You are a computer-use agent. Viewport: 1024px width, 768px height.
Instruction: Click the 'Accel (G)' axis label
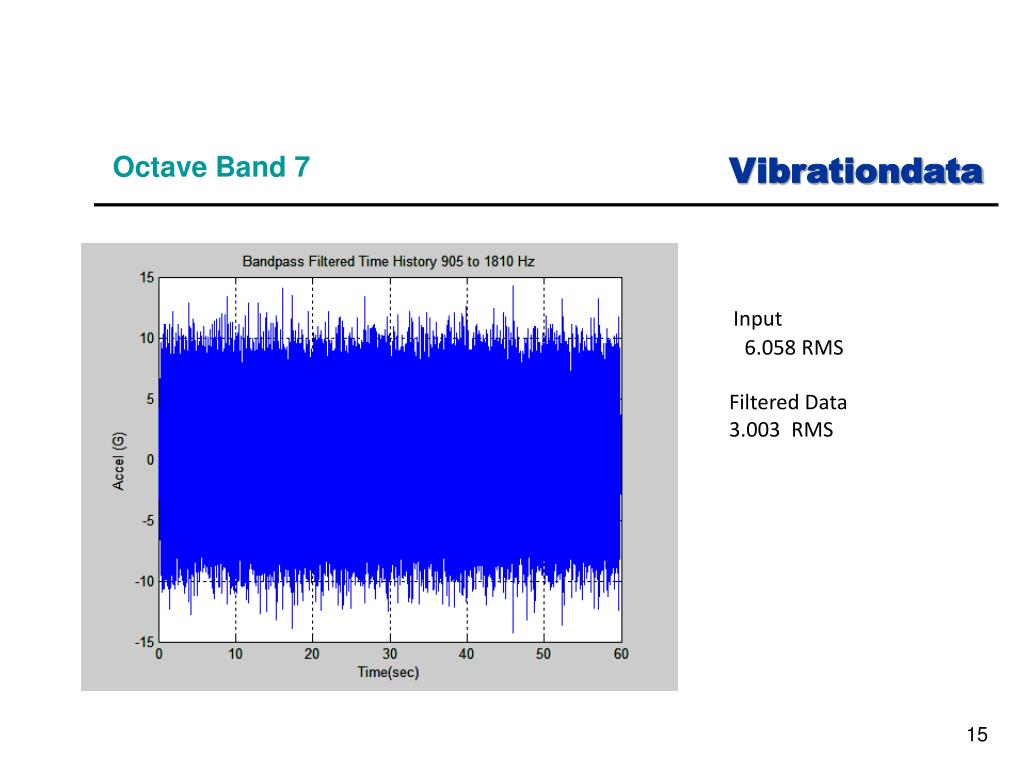(x=118, y=460)
